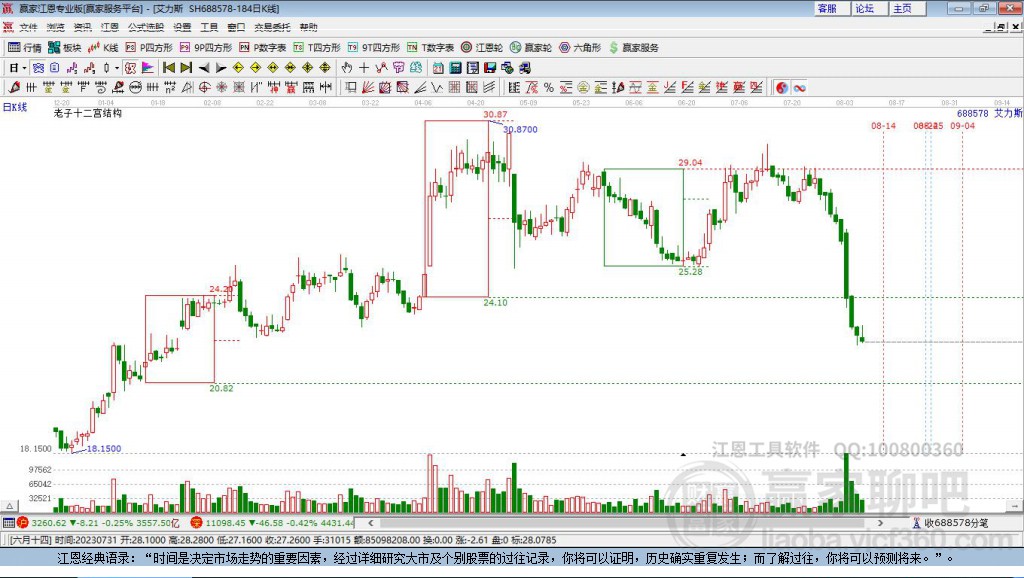The image size is (1024, 578).
Task: Open the 江恩轮 Gann wheel
Action: click(x=482, y=48)
